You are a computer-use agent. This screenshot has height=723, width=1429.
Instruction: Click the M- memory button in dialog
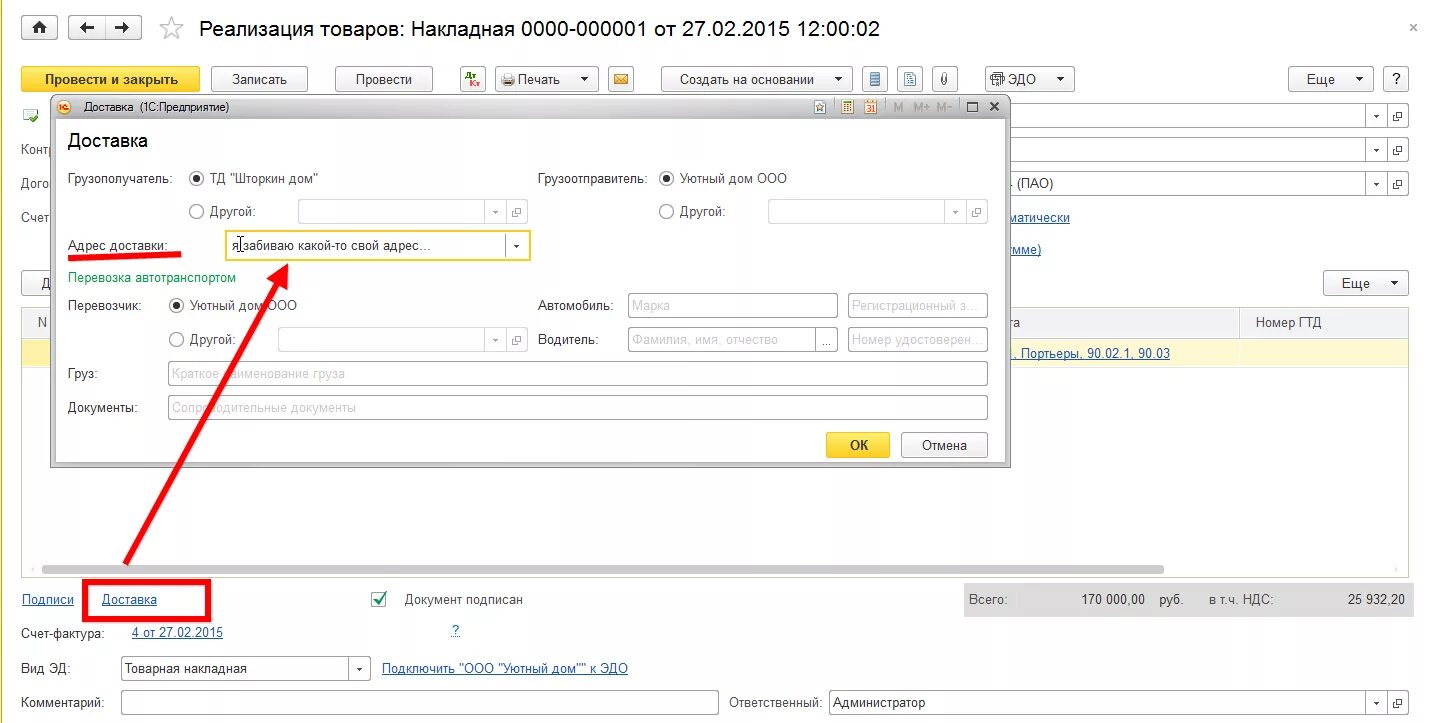(946, 107)
